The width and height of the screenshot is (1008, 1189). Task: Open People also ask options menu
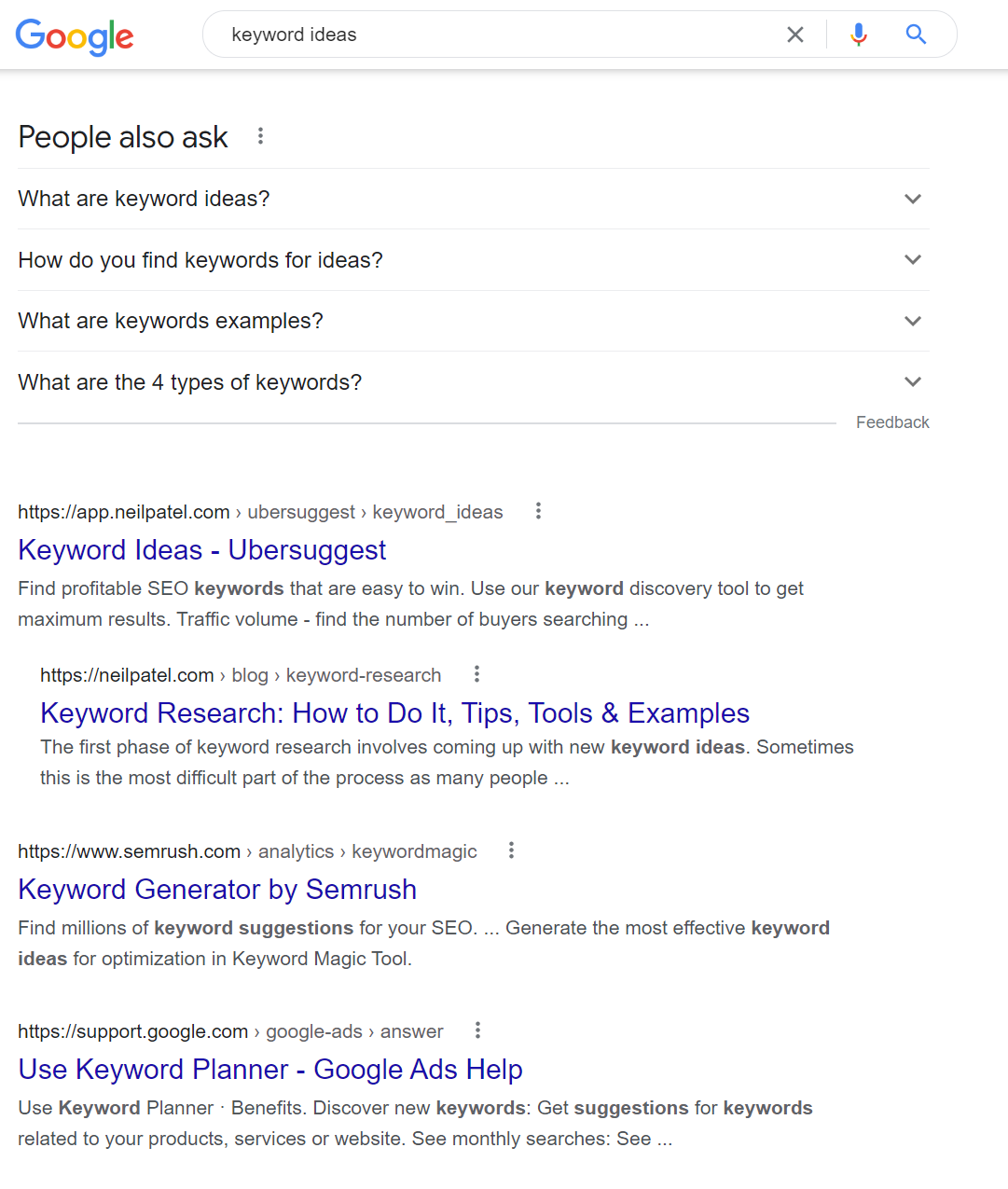[x=260, y=136]
